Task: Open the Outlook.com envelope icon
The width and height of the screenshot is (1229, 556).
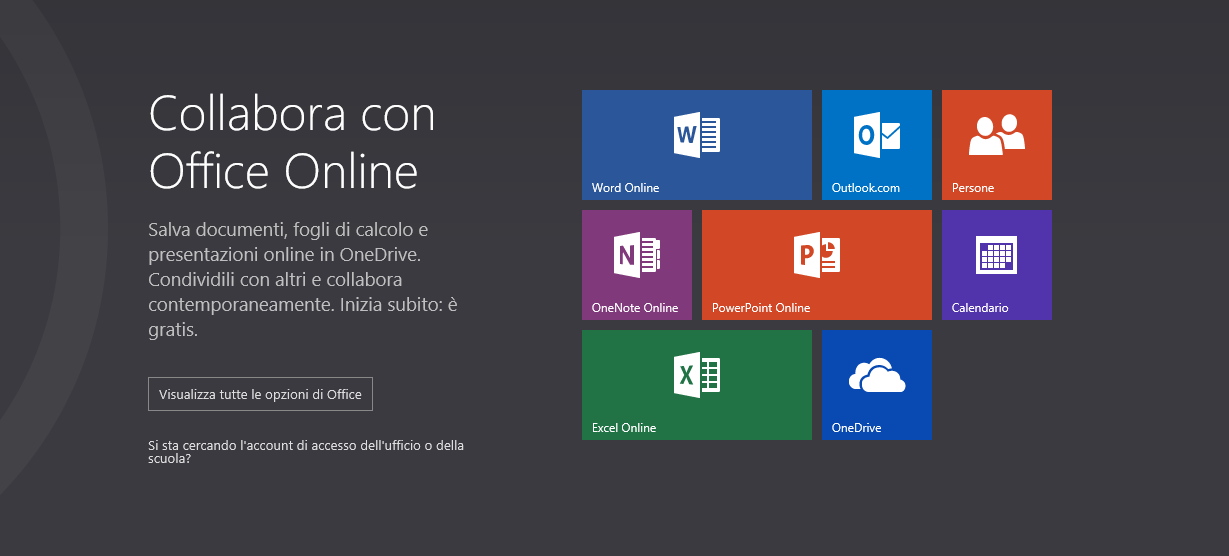Action: click(877, 135)
